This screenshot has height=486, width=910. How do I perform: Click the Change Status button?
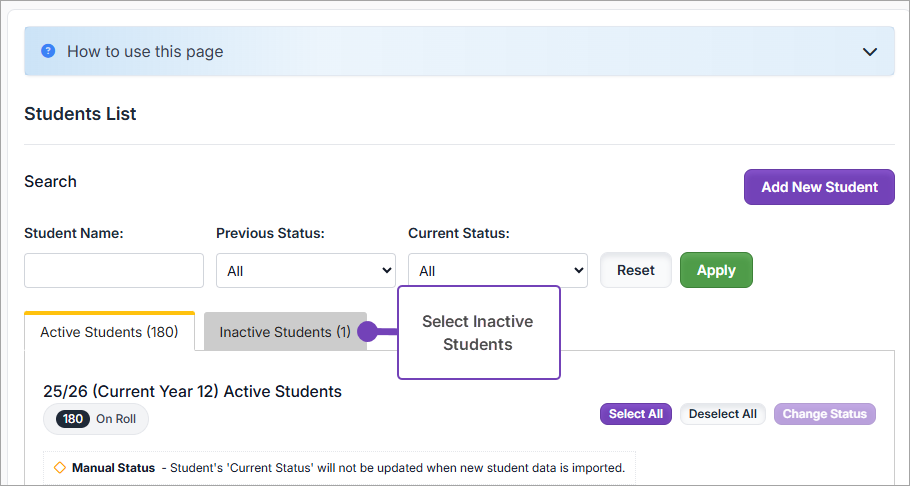tap(824, 414)
